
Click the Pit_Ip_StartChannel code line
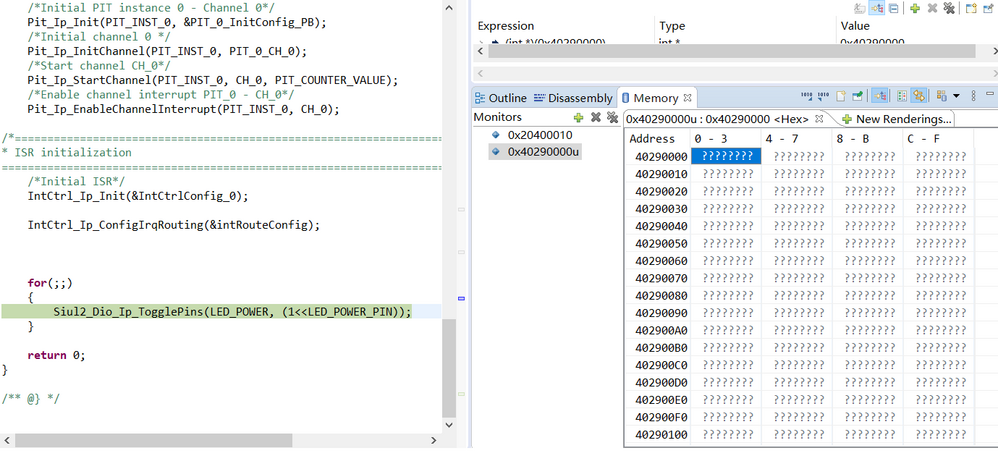(213, 80)
